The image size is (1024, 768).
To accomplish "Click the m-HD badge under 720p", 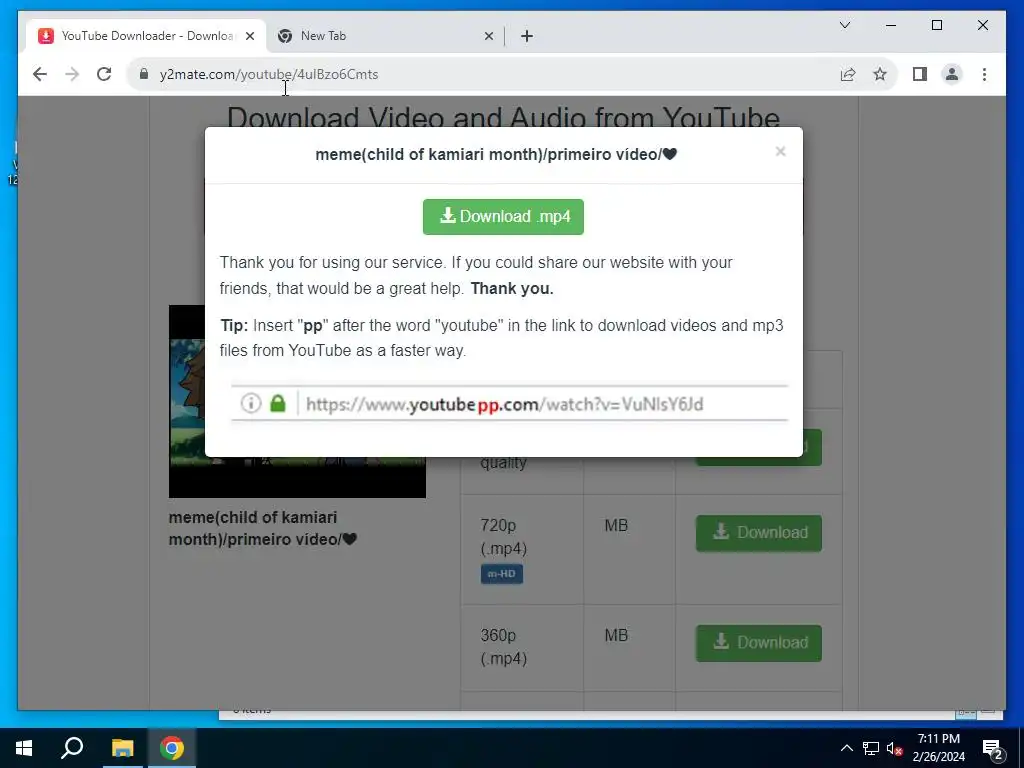I will (502, 574).
